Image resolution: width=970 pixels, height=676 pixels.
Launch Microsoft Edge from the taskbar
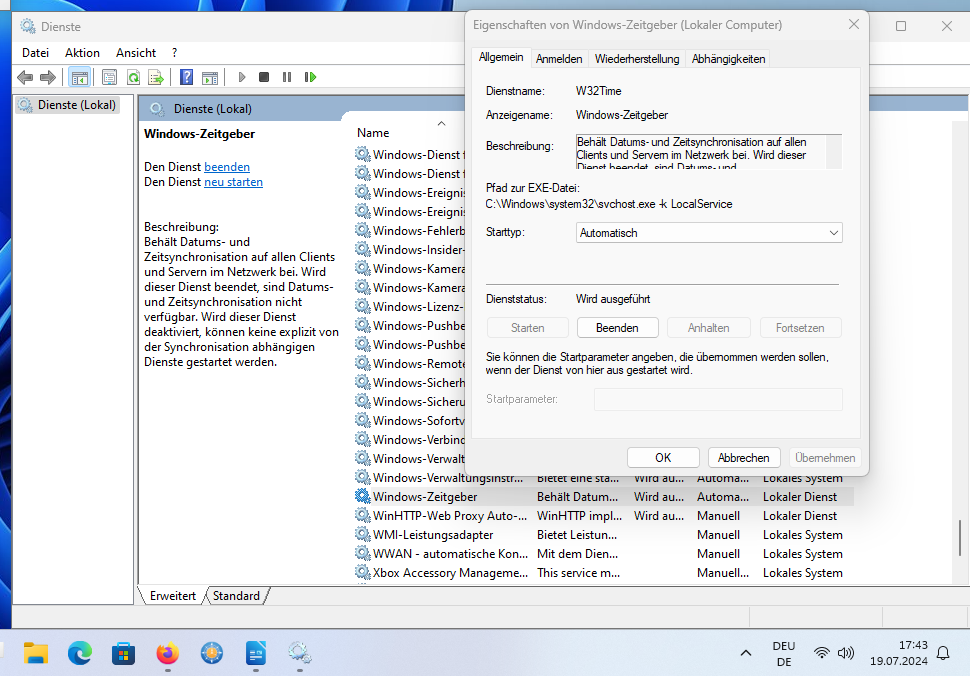(80, 653)
